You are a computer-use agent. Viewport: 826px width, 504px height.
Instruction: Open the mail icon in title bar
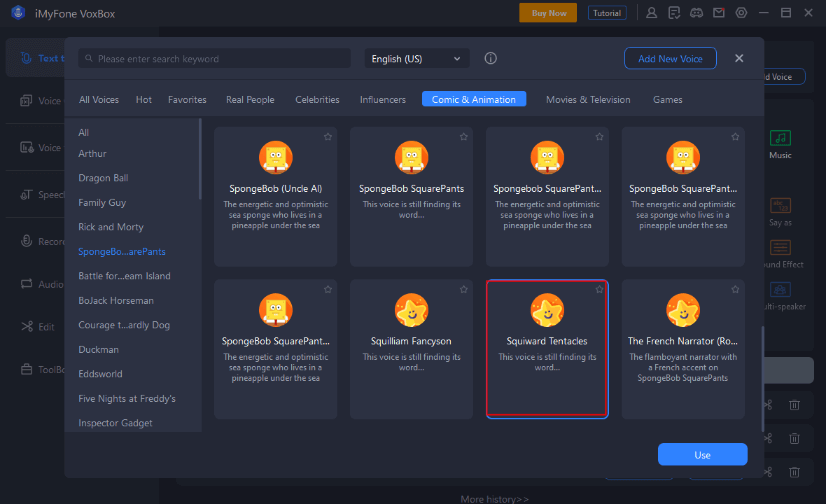coord(719,13)
